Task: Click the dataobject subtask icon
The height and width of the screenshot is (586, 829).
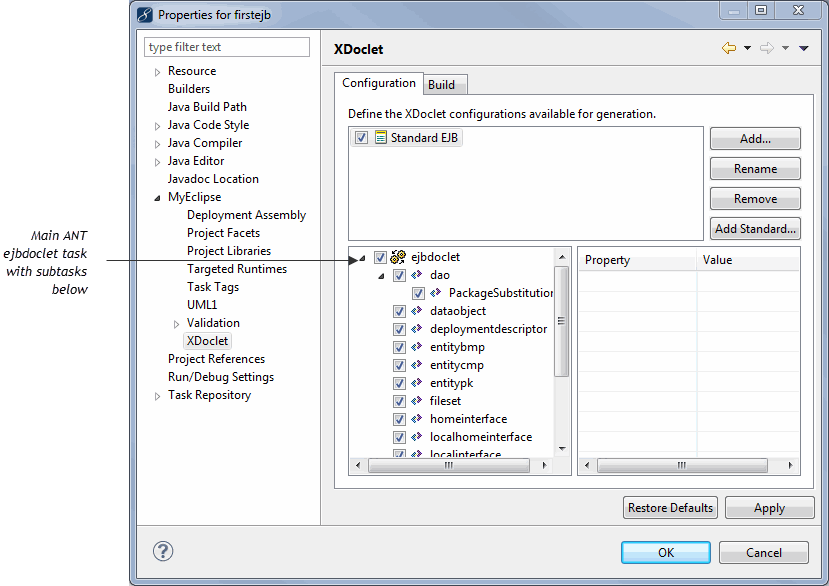Action: [x=418, y=311]
